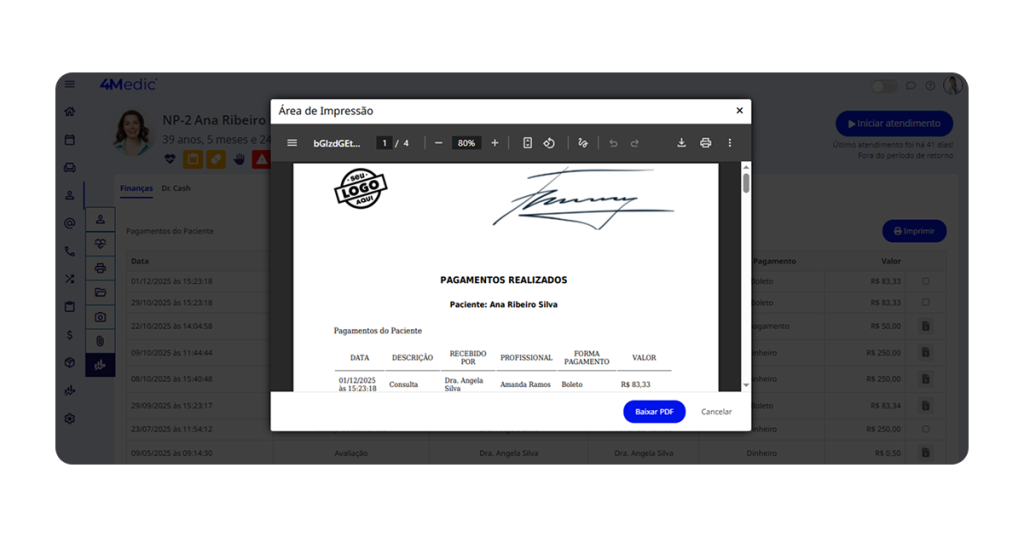Click the Baixar PDF button
Viewport: 1024px width, 537px height.
point(654,412)
